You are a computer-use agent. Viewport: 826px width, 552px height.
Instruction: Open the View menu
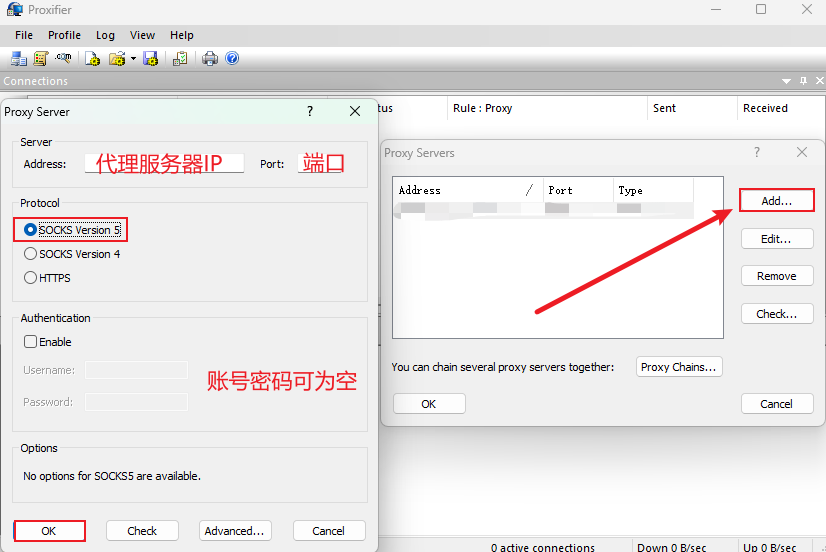point(142,35)
